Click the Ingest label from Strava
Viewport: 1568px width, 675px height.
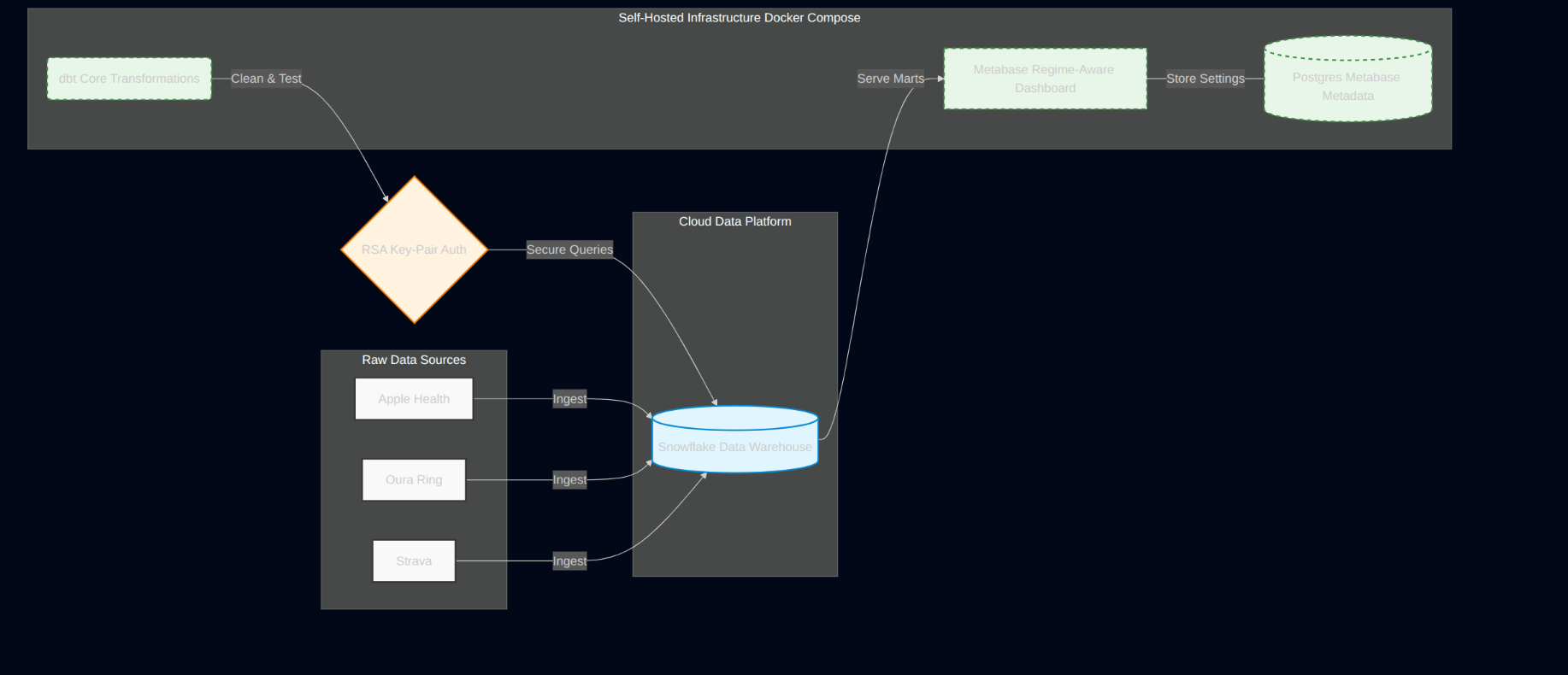(569, 561)
